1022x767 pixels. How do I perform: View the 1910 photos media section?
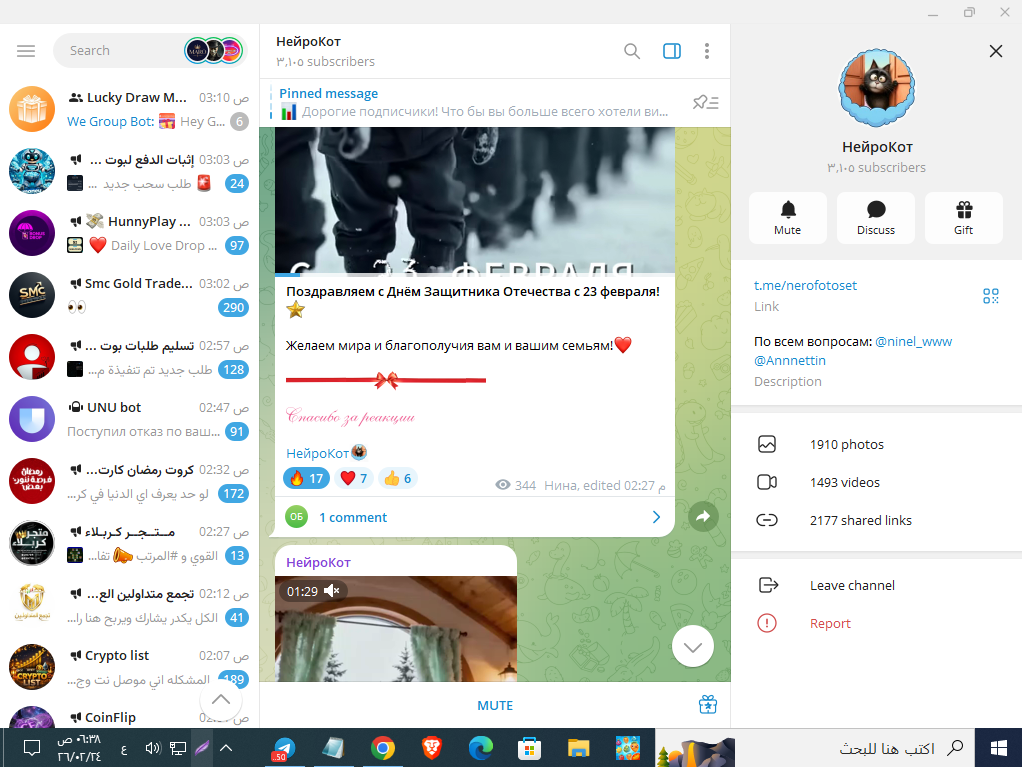tap(876, 444)
